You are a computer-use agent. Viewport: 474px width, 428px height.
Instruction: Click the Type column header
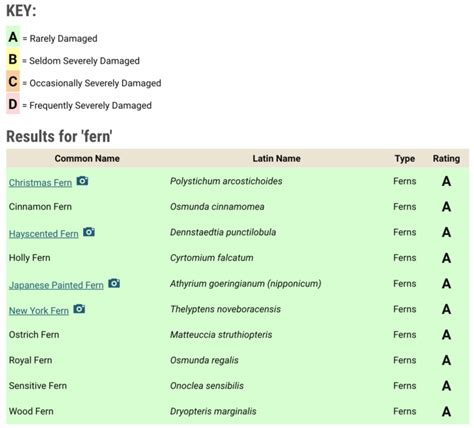tap(405, 159)
